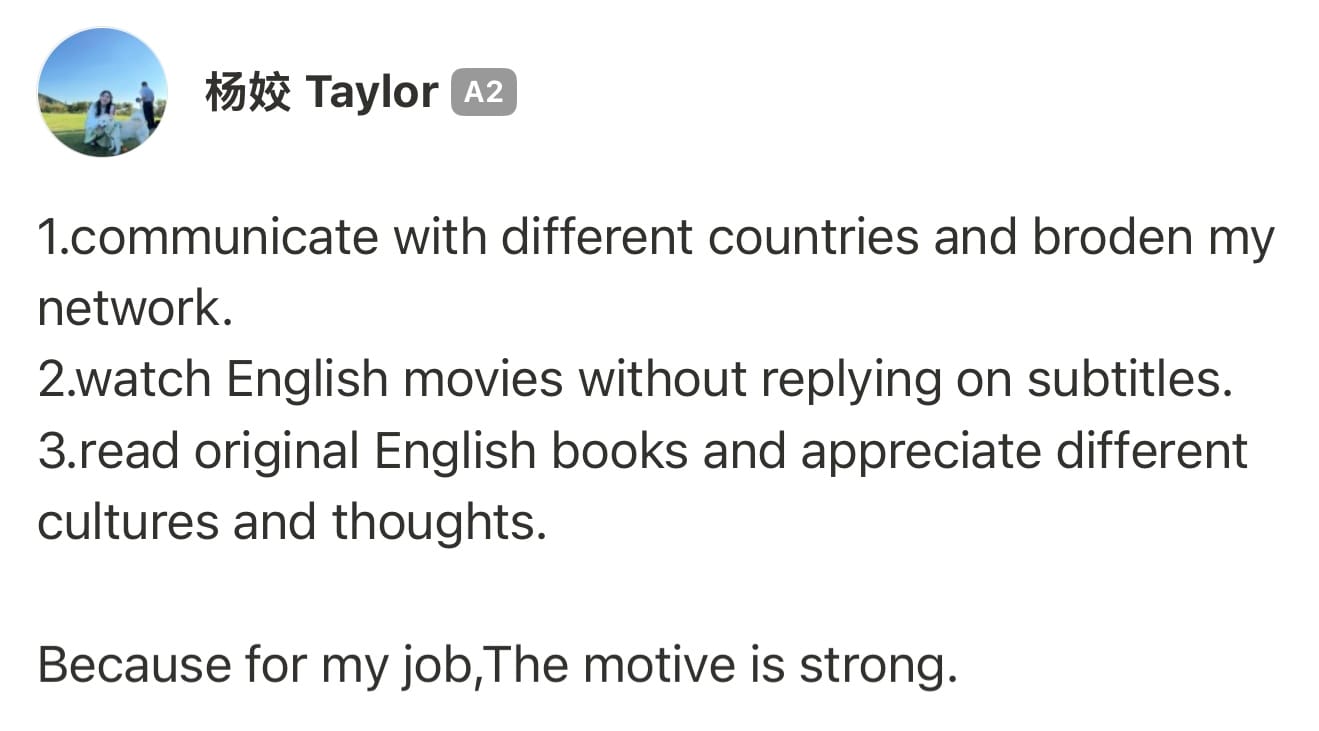
Task: Click the Chinese characters 杨姣 in the name
Action: (248, 93)
